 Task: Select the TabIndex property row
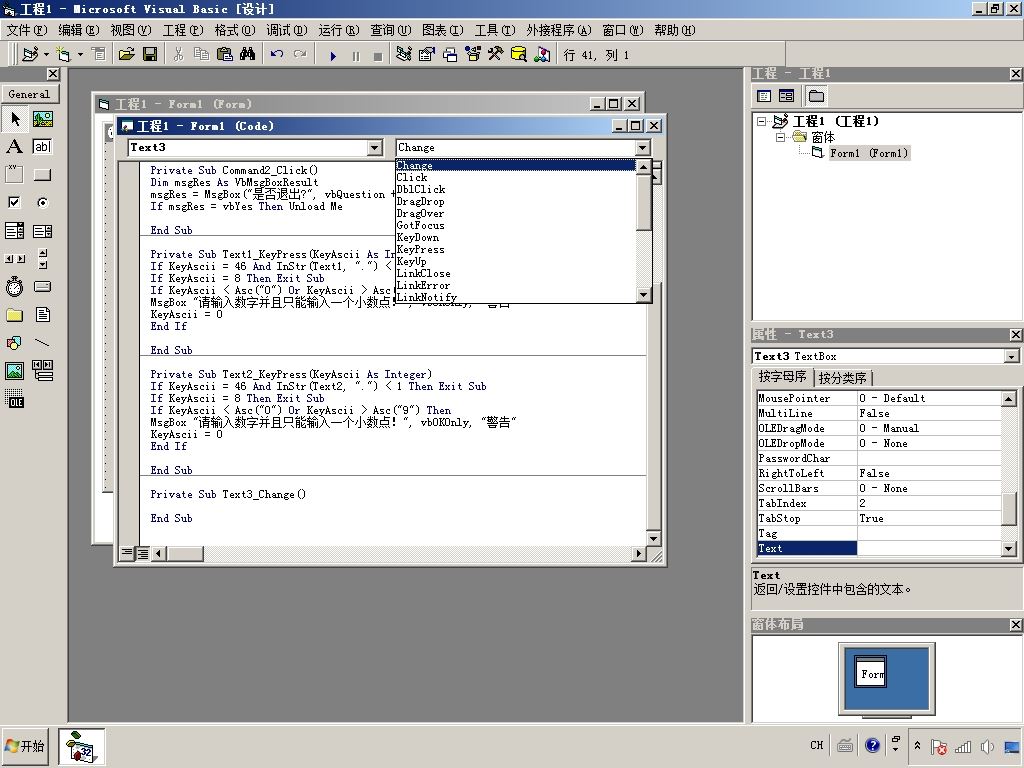tap(878, 504)
